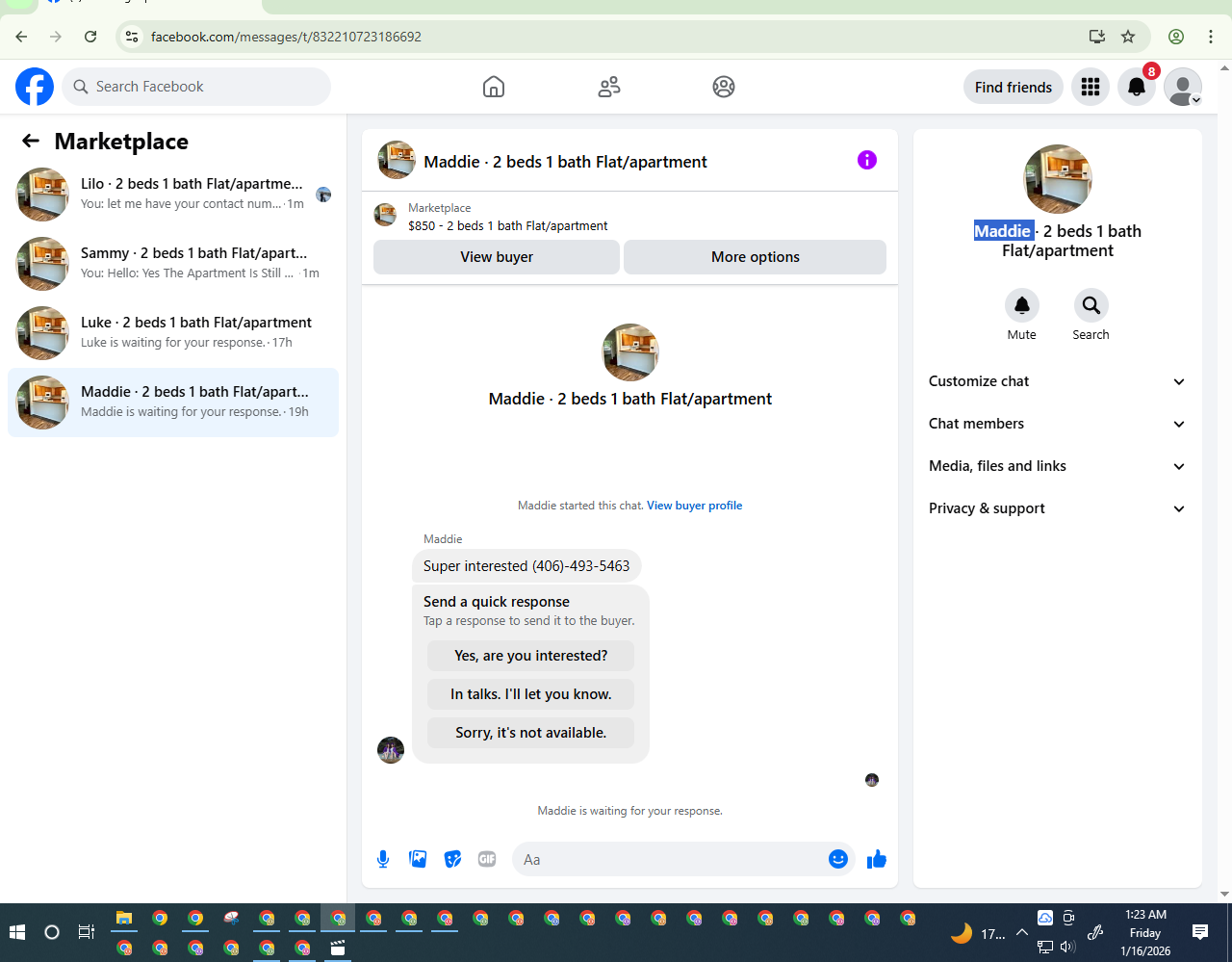Image resolution: width=1232 pixels, height=962 pixels.
Task: Click the listing photo in chat center
Action: click(630, 352)
